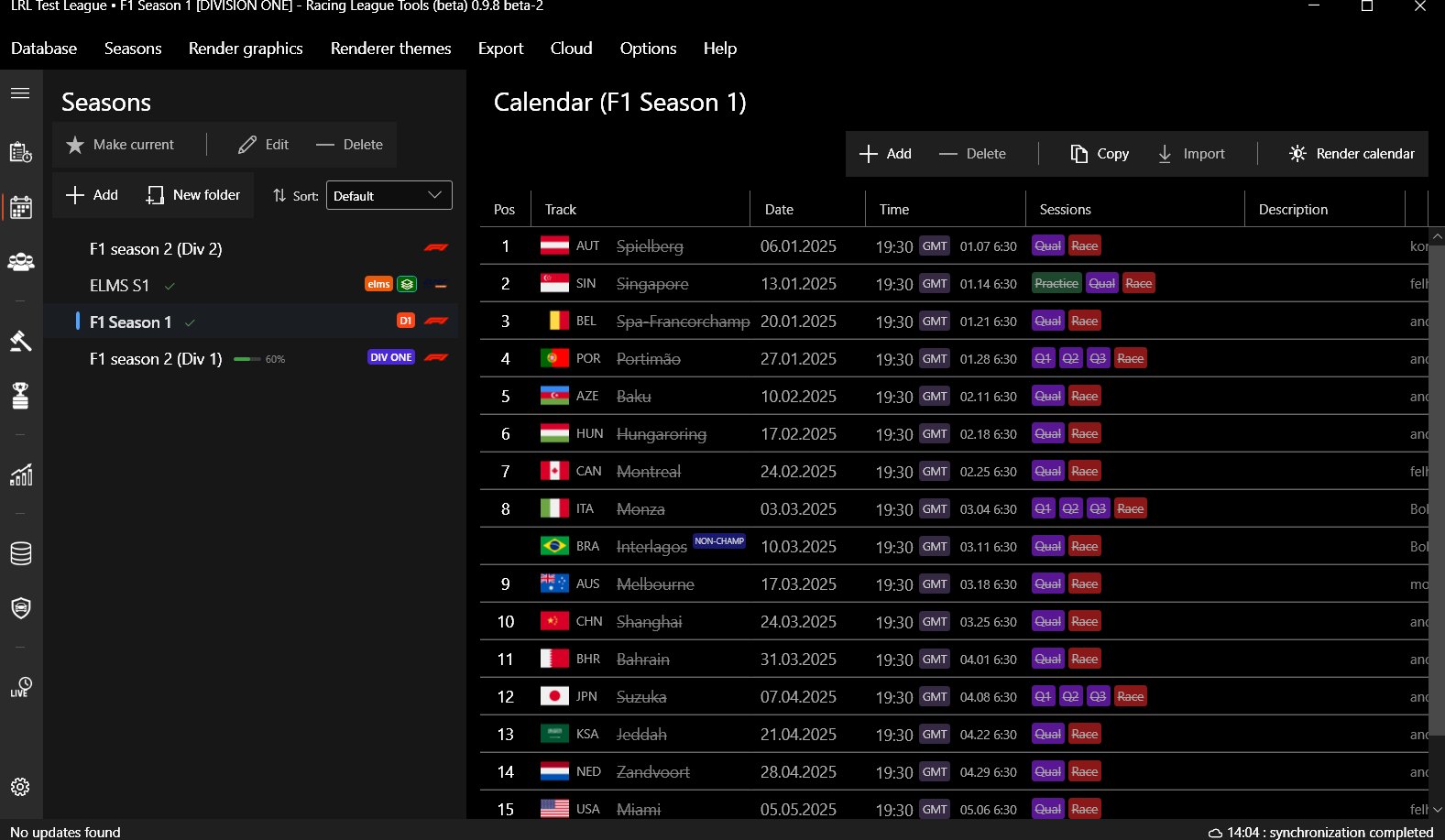Open the database stack sidebar icon

tap(20, 553)
